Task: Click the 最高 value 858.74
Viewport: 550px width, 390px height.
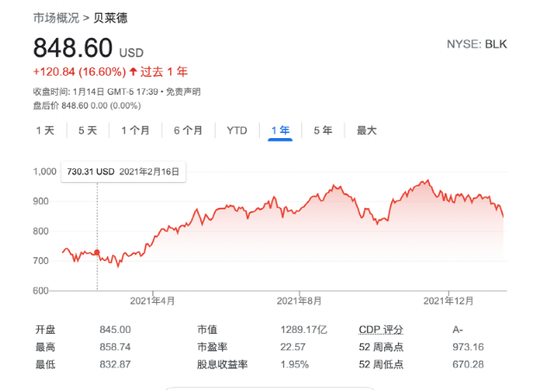Action: [115, 347]
